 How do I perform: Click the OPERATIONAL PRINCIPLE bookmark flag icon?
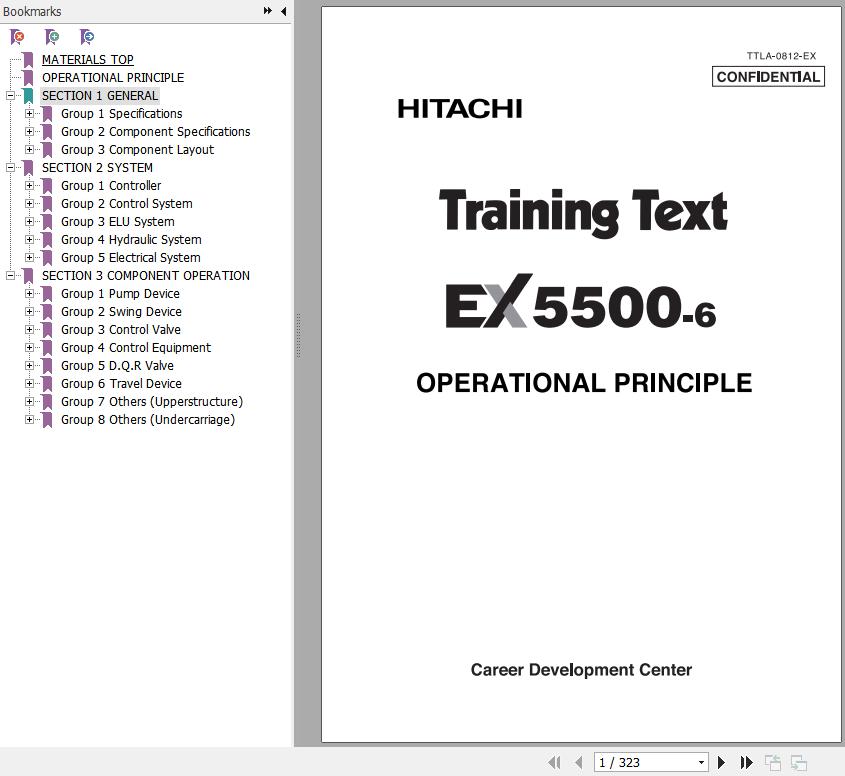pyautogui.click(x=29, y=78)
